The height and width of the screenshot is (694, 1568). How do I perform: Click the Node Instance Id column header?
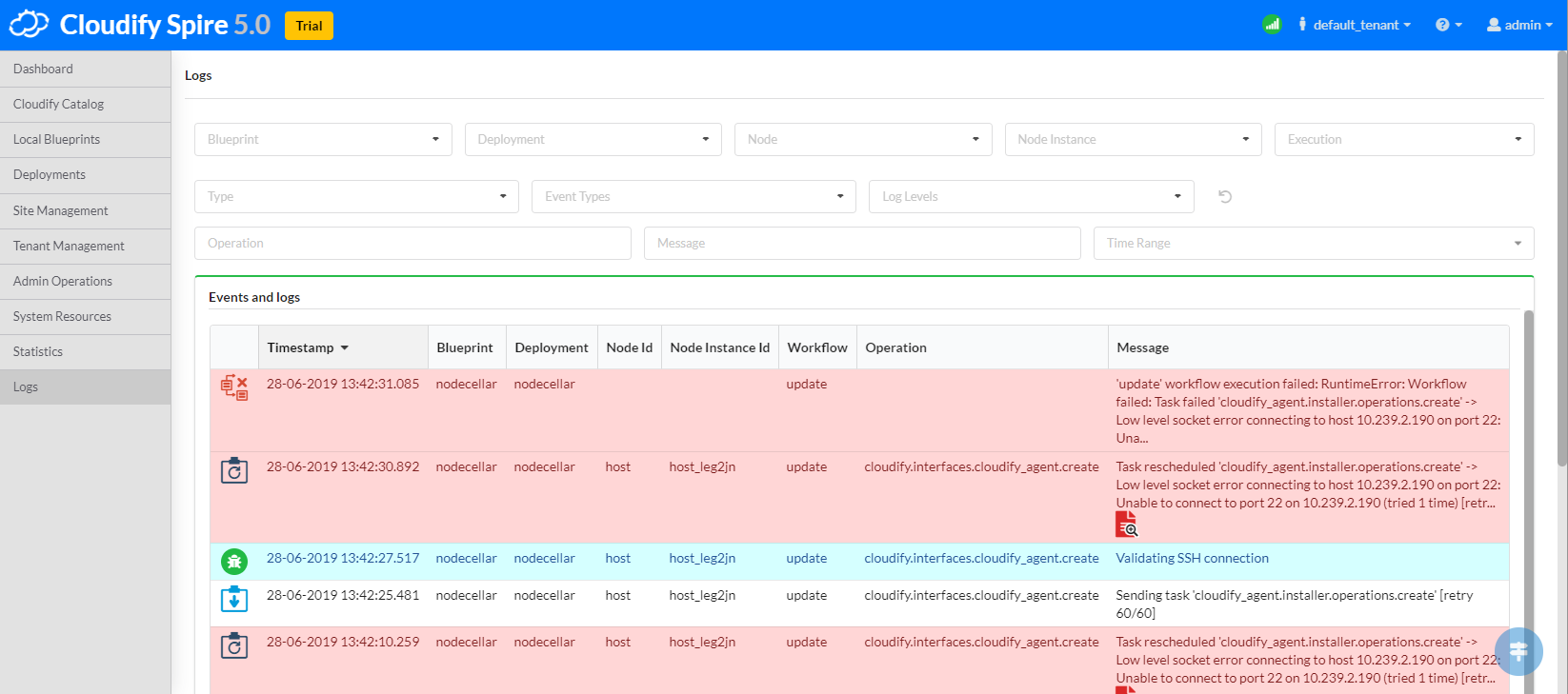[720, 347]
